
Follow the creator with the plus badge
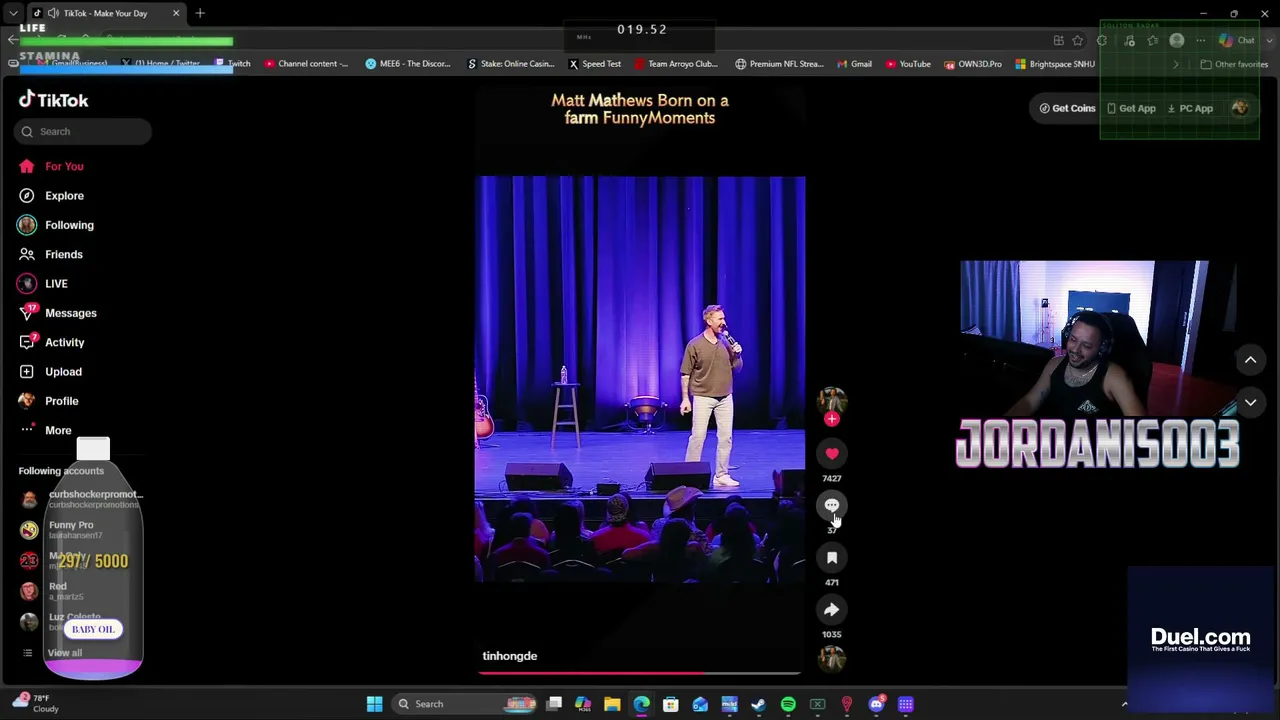832,419
